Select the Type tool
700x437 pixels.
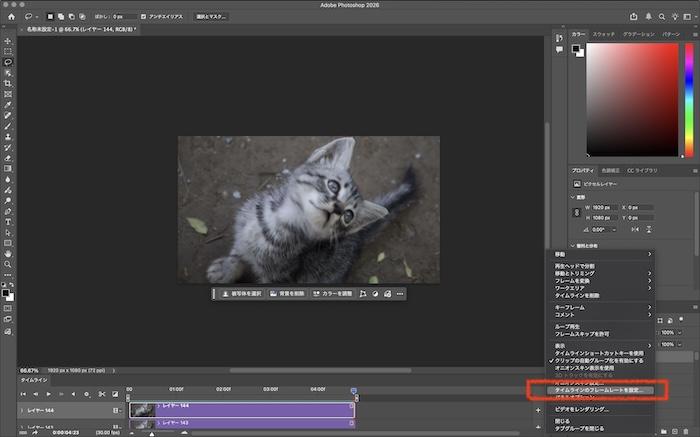8,222
